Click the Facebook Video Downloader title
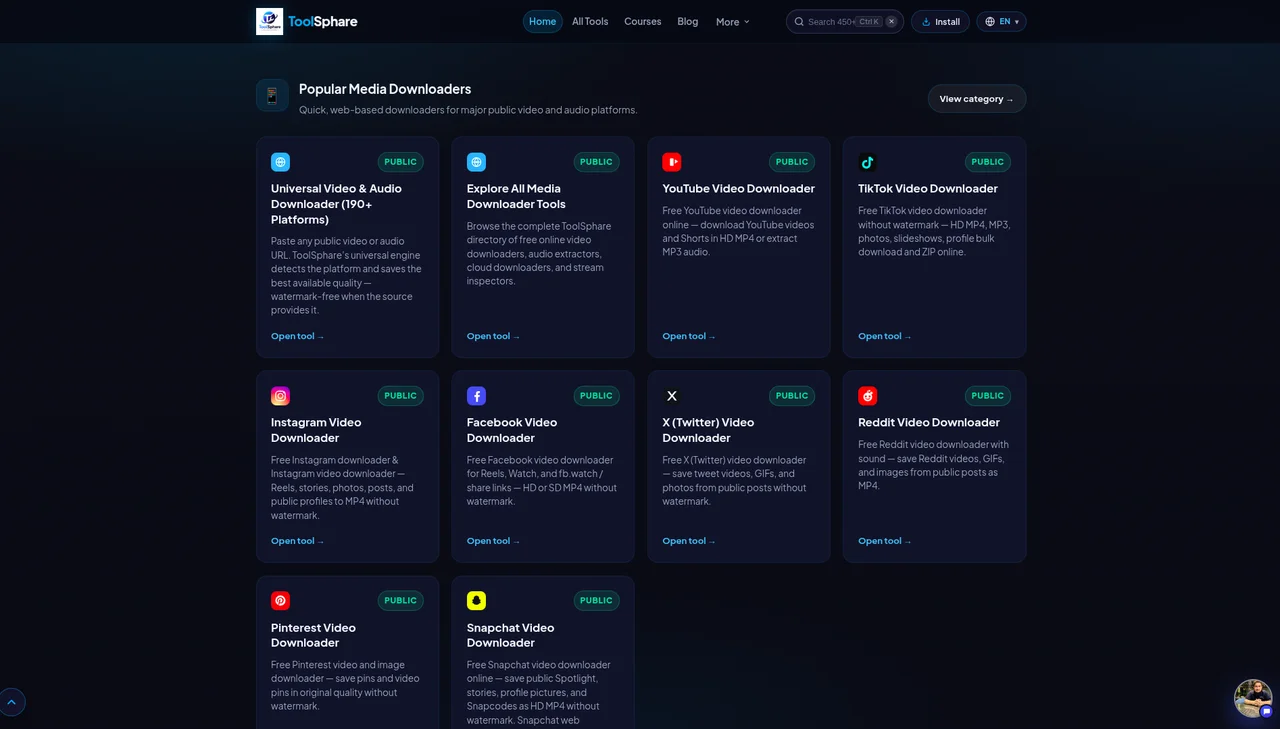Image resolution: width=1280 pixels, height=729 pixels. [x=512, y=430]
